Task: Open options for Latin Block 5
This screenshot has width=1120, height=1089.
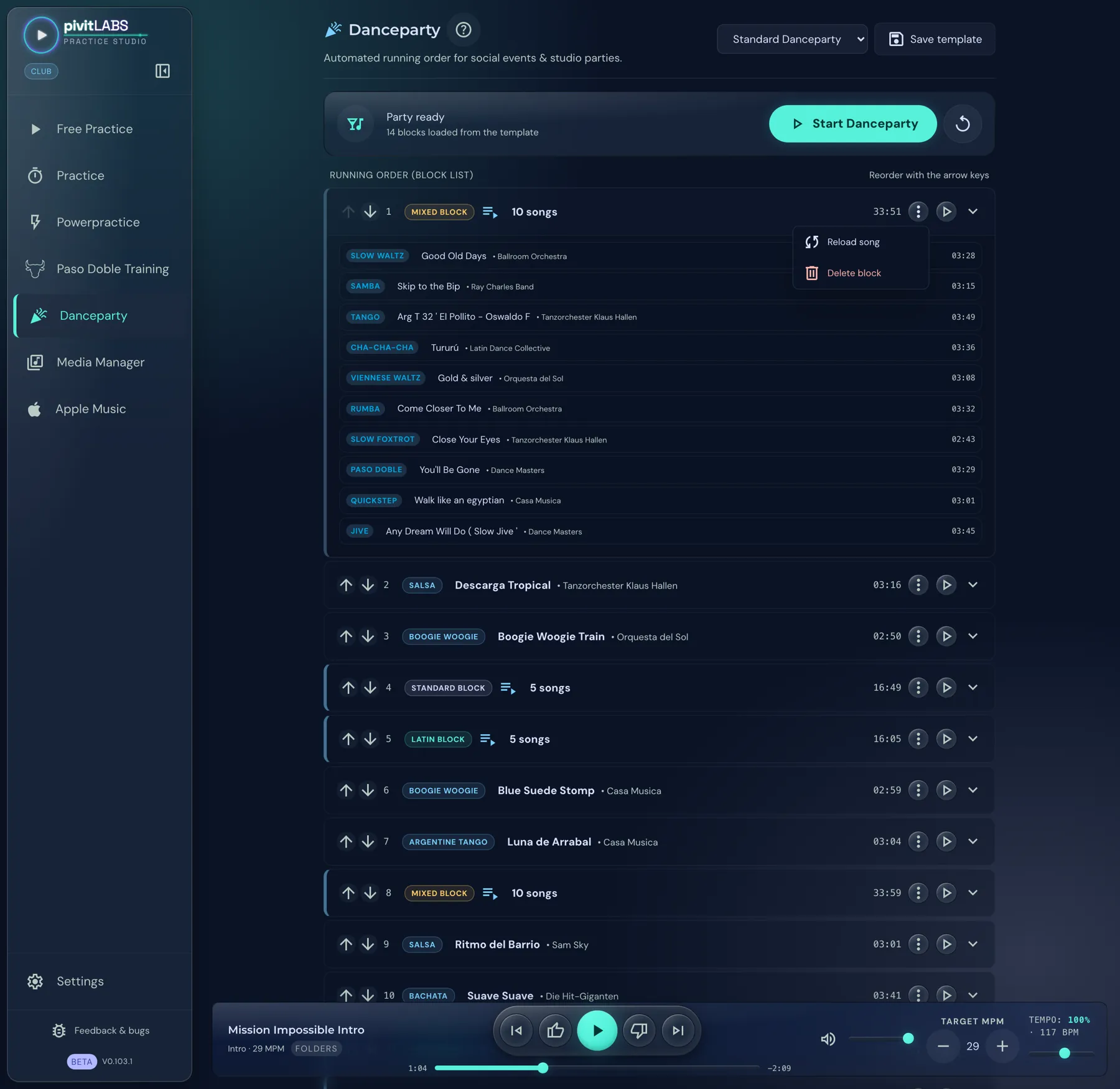Action: pyautogui.click(x=918, y=739)
